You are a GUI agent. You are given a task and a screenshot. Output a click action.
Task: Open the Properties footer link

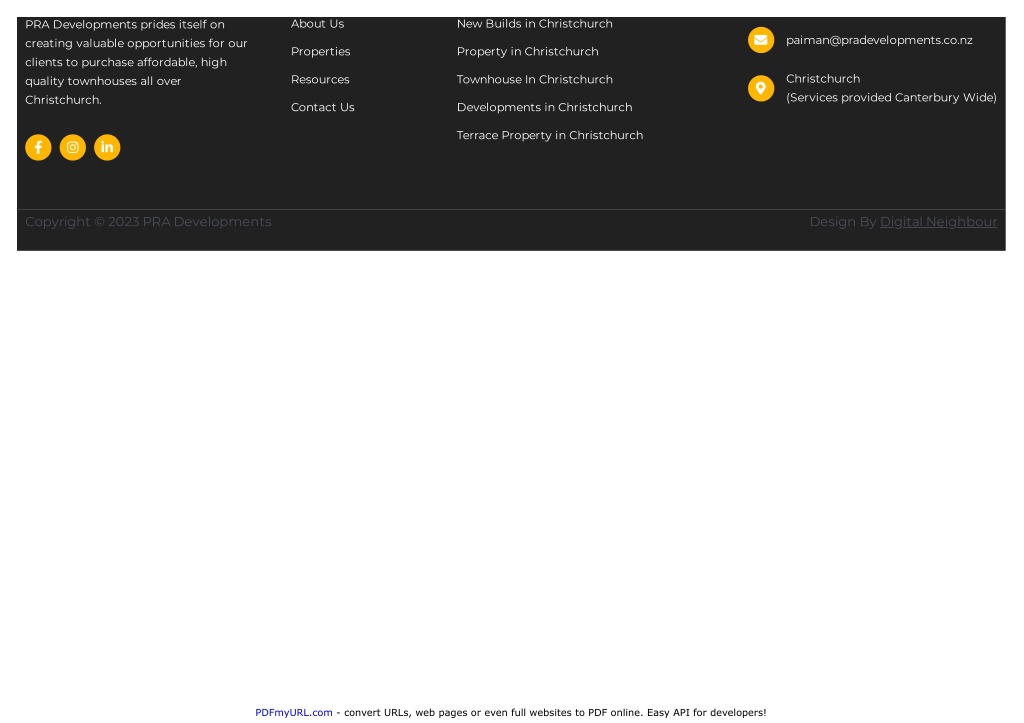321,52
